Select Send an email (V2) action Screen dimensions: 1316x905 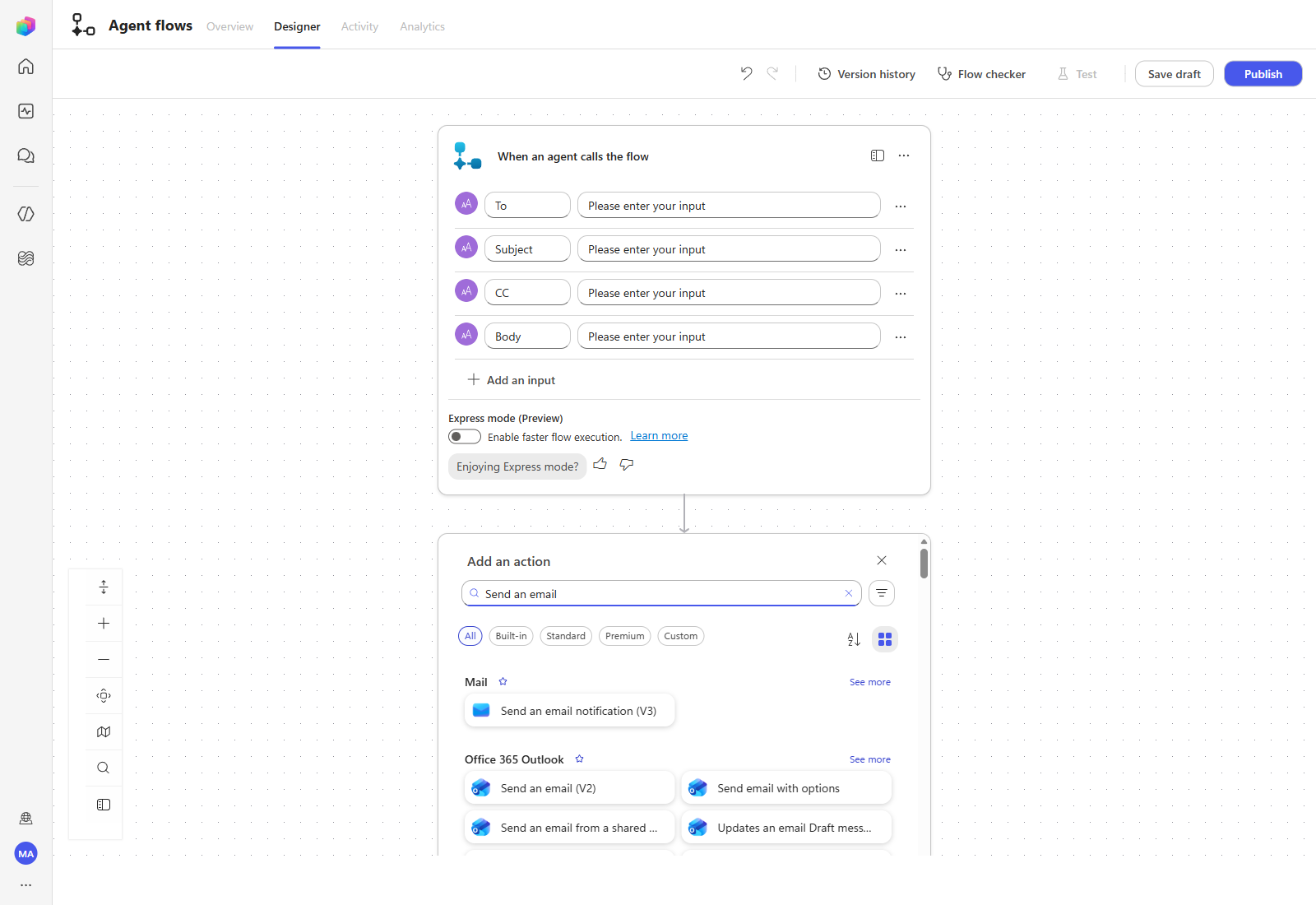click(x=569, y=787)
